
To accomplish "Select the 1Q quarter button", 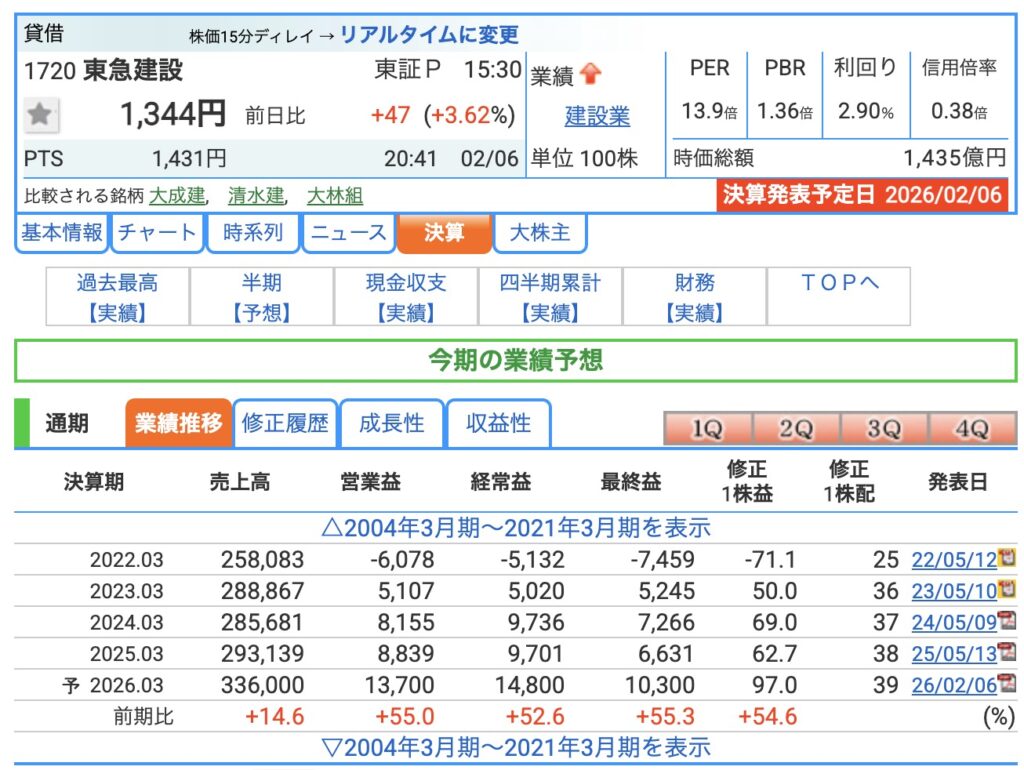I will coord(707,429).
